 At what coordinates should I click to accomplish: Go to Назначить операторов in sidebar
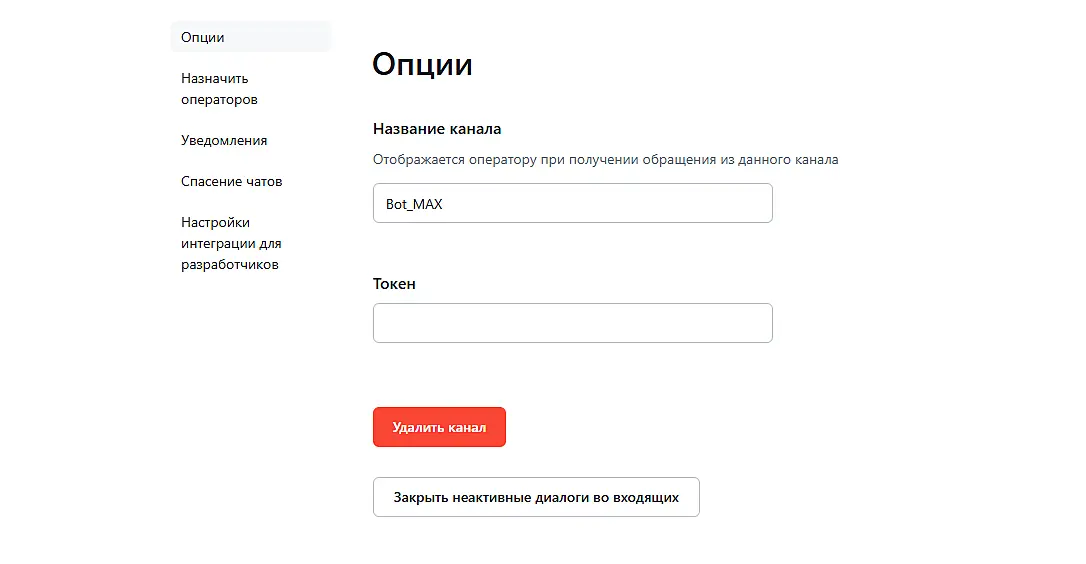pos(219,89)
